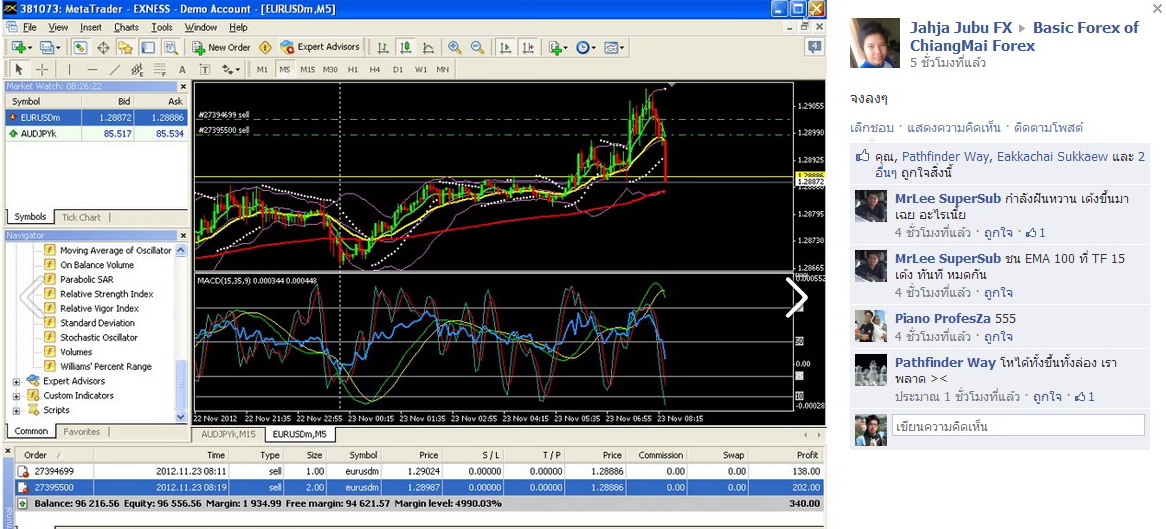
Task: Zoom out of the chart
Action: 477,47
